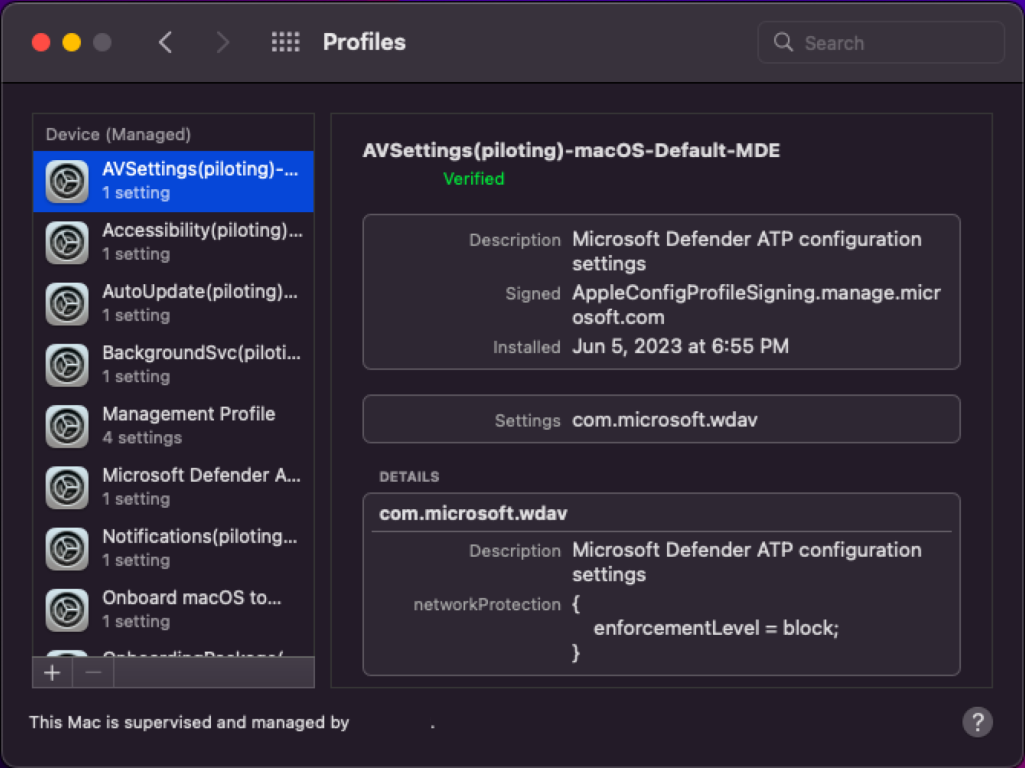Click the Profiles window title
This screenshot has height=768, width=1025.
364,42
